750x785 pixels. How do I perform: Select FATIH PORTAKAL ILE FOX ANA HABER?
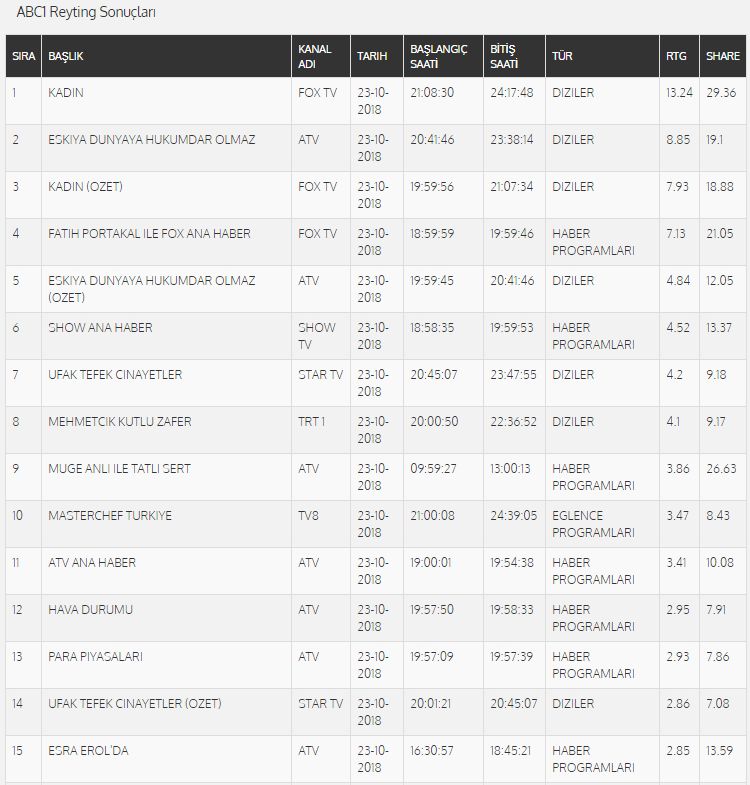pyautogui.click(x=149, y=234)
